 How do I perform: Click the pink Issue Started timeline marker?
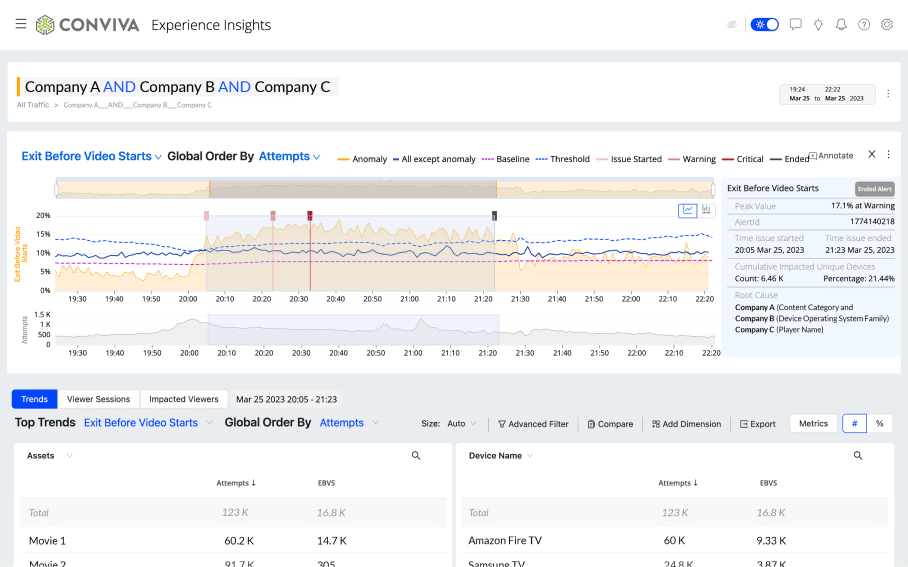206,215
